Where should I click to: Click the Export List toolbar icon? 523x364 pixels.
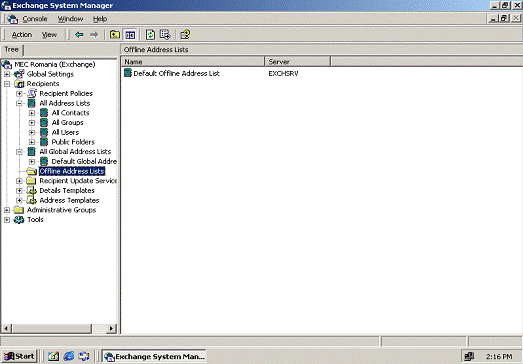click(x=165, y=34)
